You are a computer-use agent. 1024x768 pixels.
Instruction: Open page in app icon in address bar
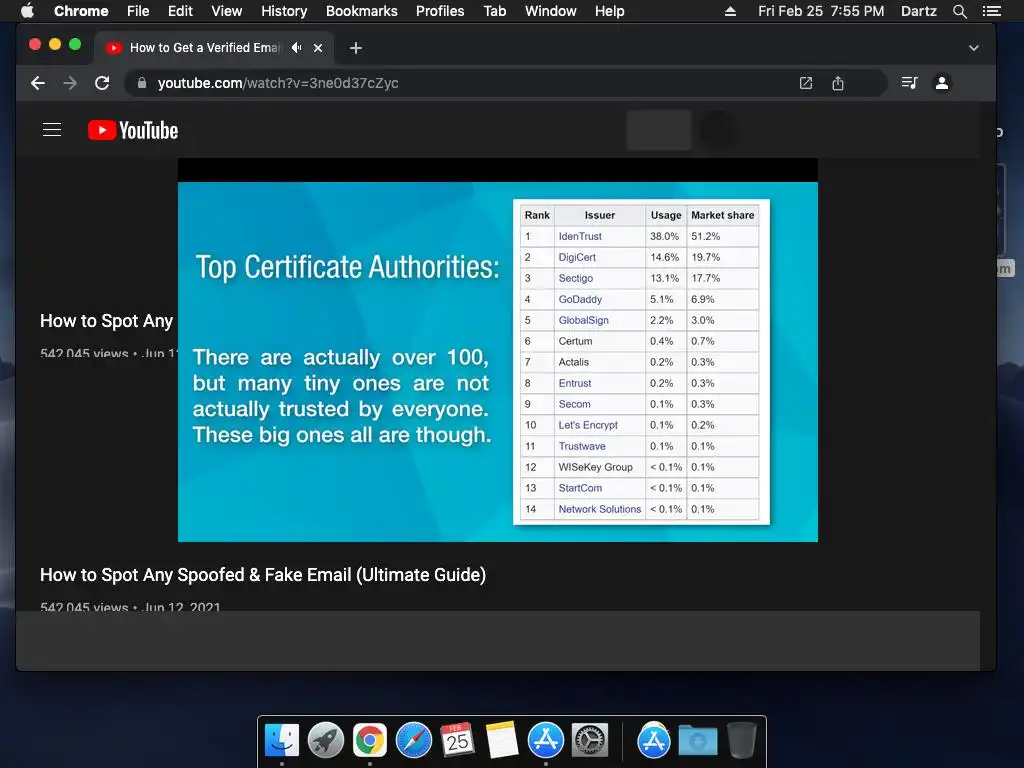pos(806,83)
